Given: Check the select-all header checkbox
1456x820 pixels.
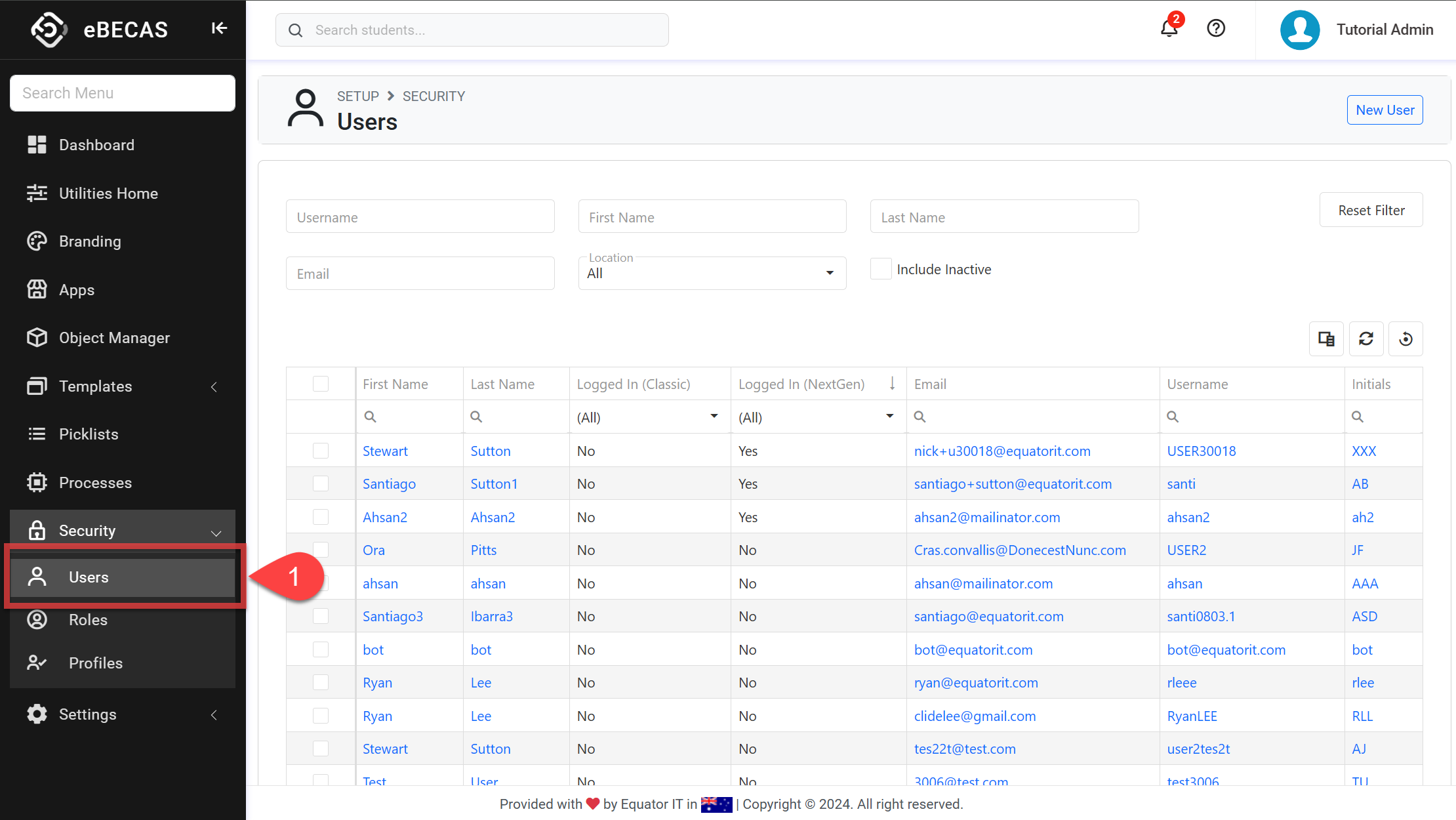Looking at the screenshot, I should [321, 384].
